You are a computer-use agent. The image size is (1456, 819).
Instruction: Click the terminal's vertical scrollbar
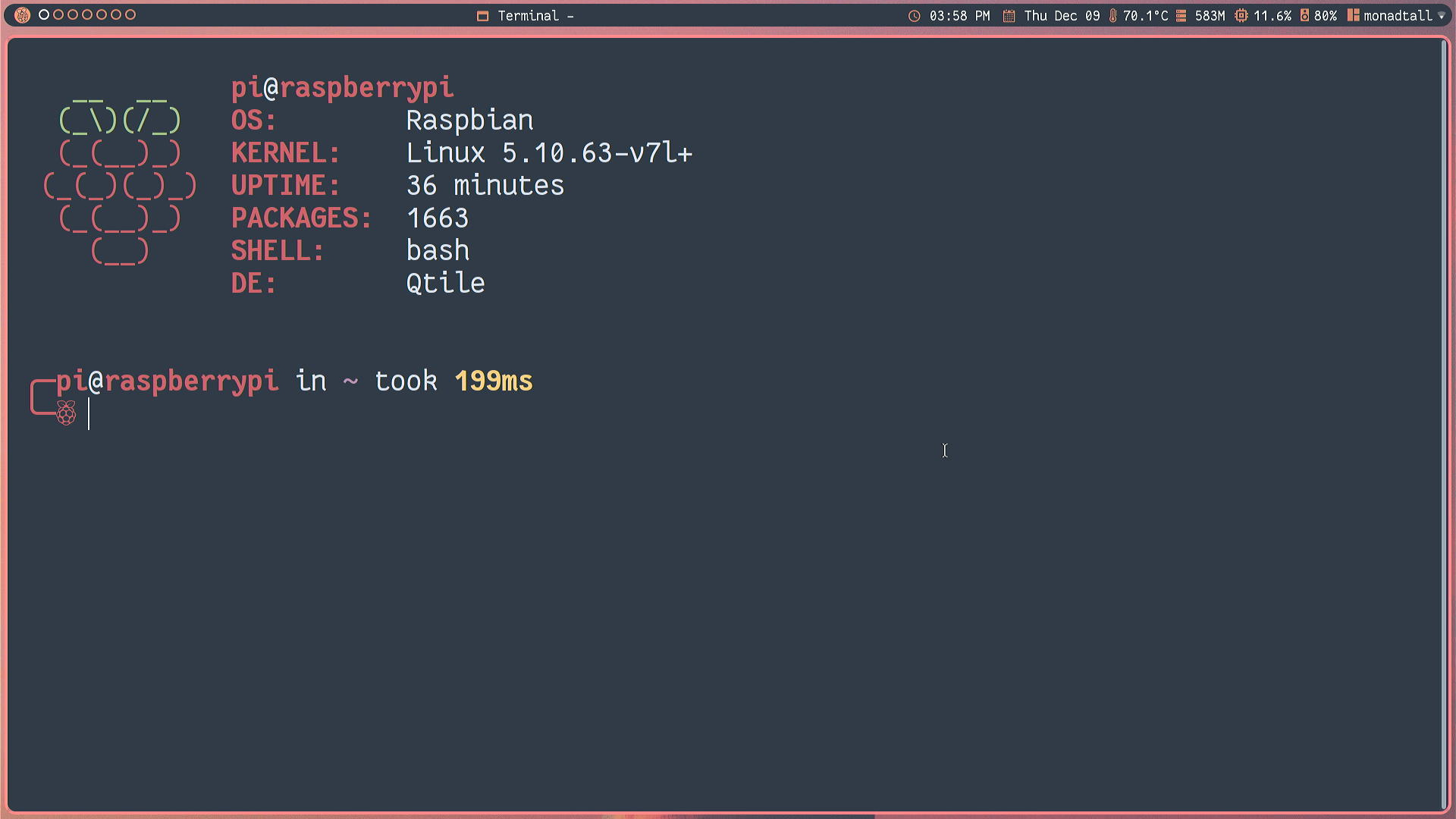(1443, 425)
